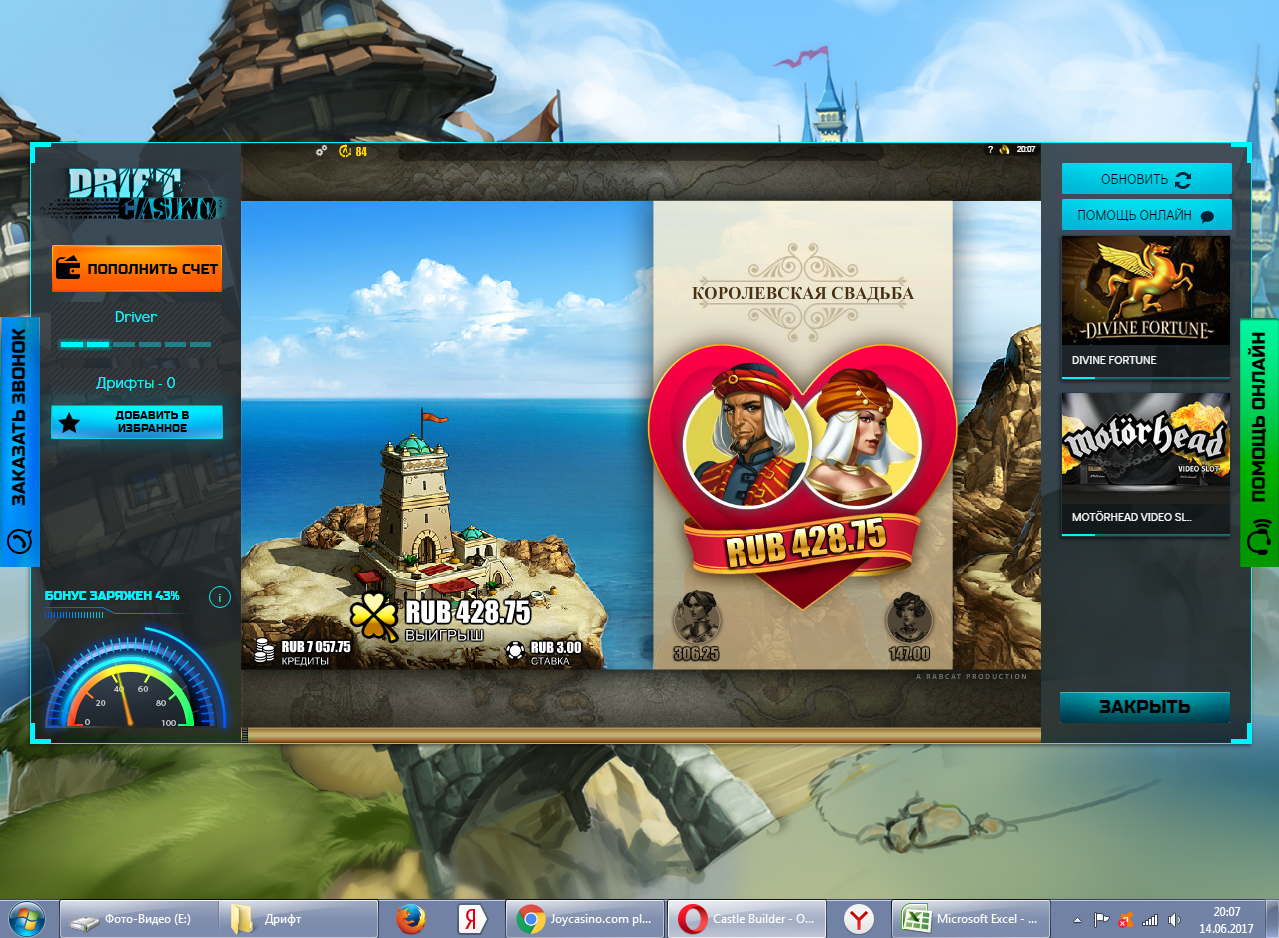
Task: Close the game with Закрыть
Action: coord(1145,707)
